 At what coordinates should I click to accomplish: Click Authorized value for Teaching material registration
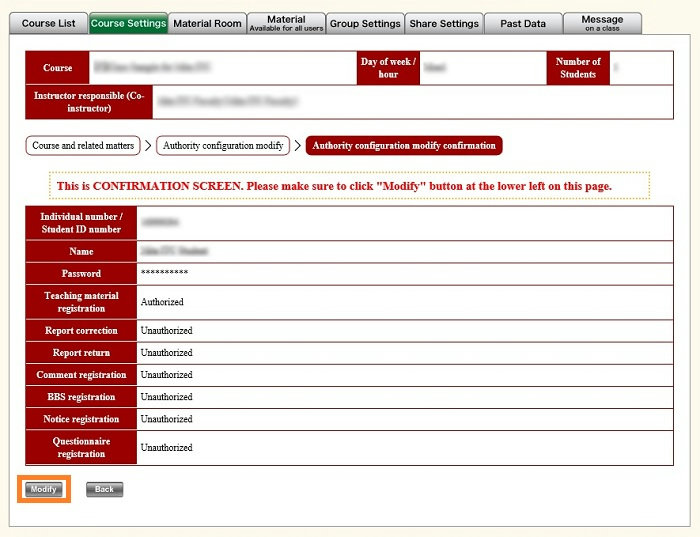pos(162,302)
